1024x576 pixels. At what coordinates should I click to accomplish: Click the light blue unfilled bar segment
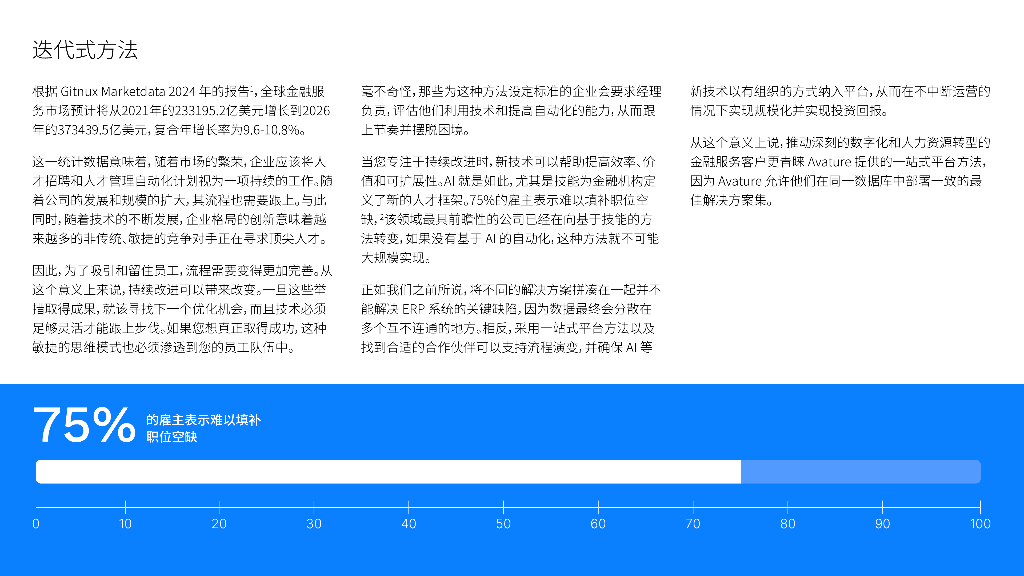point(860,470)
